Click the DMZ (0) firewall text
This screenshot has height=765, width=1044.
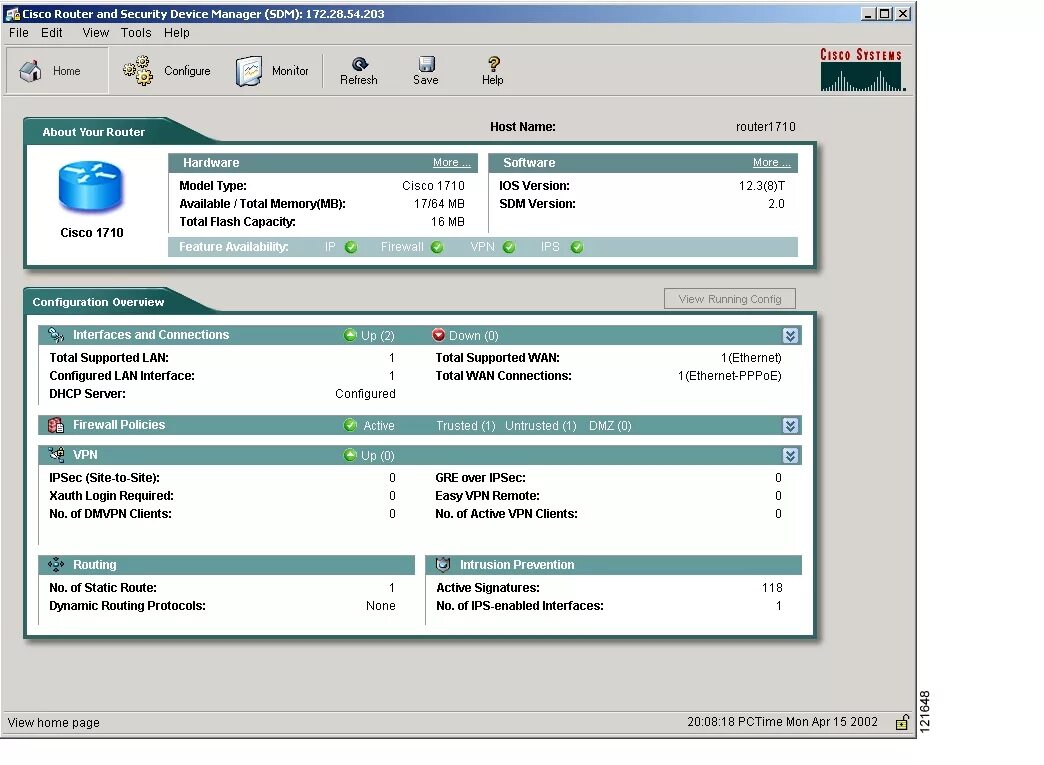(x=610, y=425)
